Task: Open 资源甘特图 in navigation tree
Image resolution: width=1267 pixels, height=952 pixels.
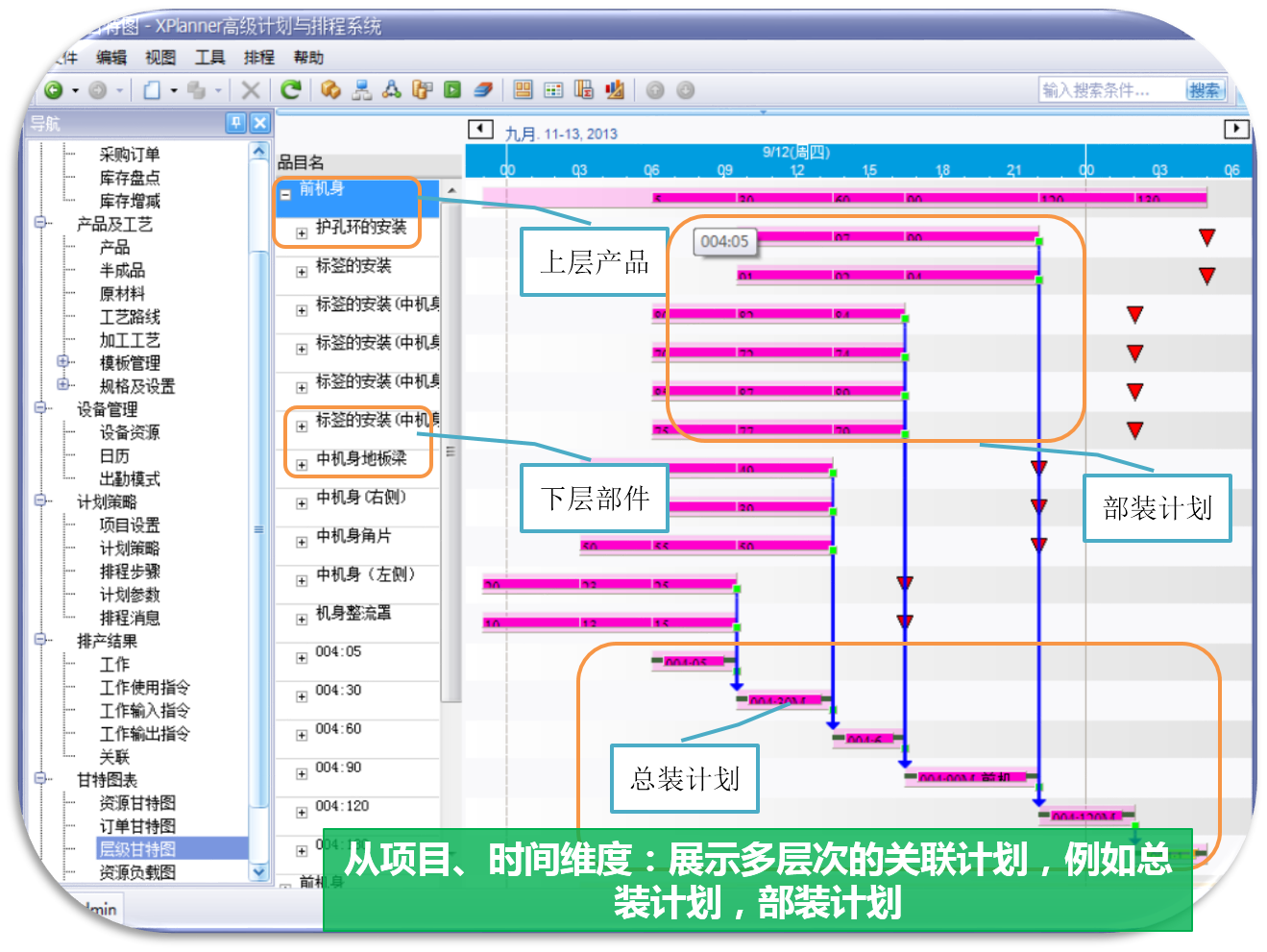Action: click(x=137, y=803)
